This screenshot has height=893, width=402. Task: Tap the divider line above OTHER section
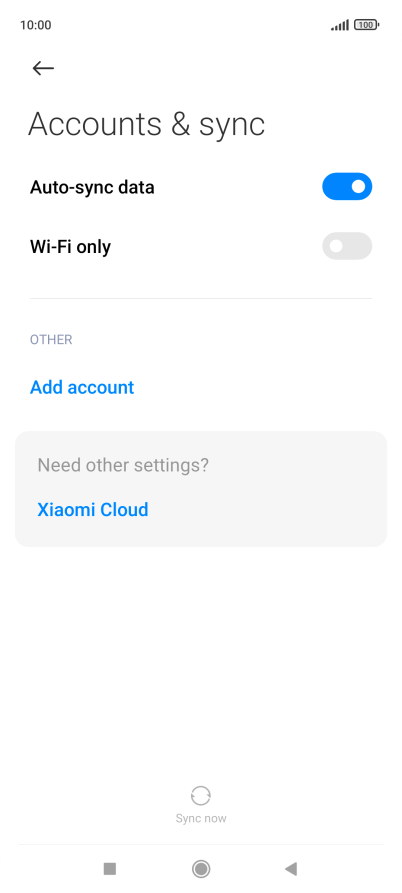tap(201, 298)
